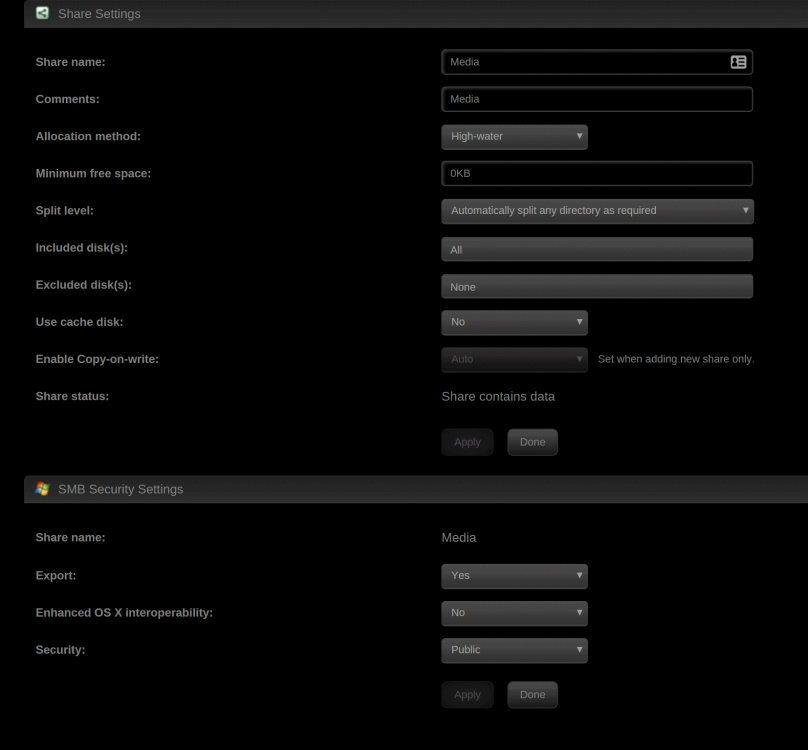The height and width of the screenshot is (750, 808).
Task: Open the Split level dropdown
Action: (x=597, y=211)
